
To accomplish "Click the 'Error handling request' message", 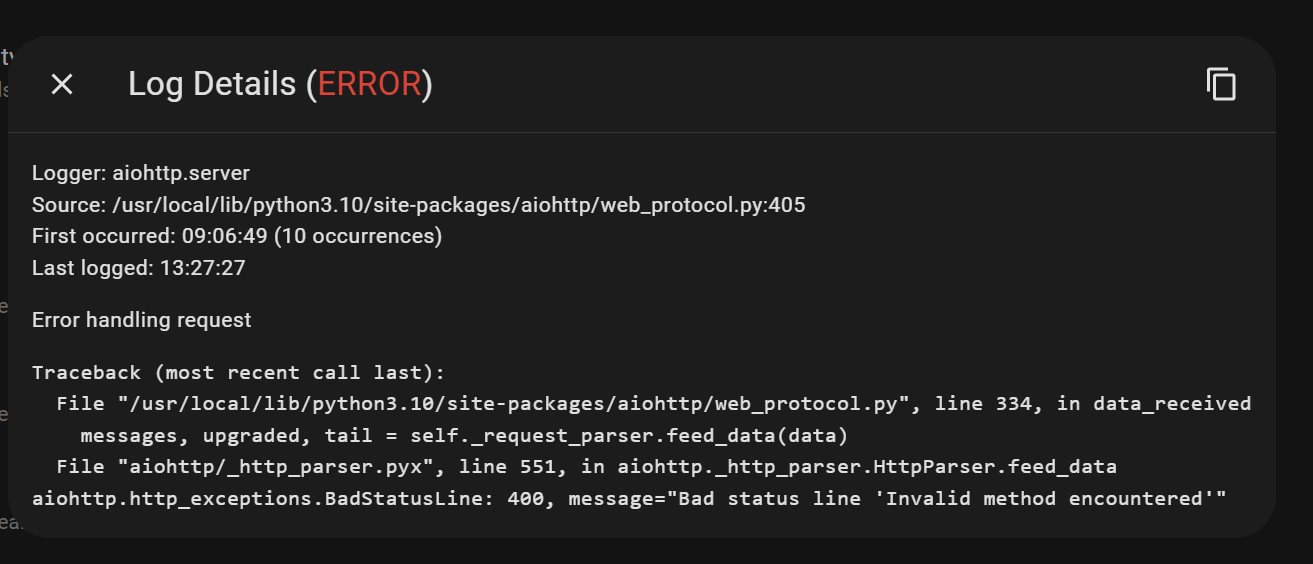I will [x=142, y=320].
